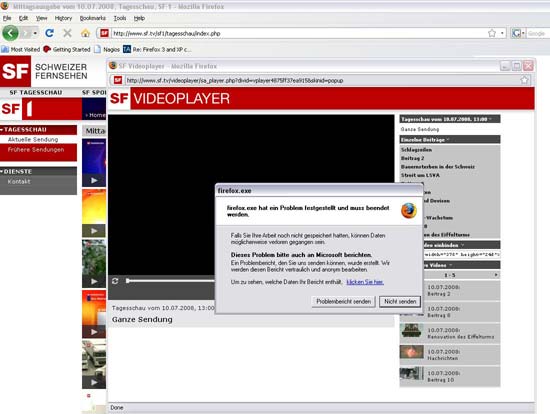Screen dimensions: 550x414
Task: Play the orange weather map thumbnail
Action: [94, 213]
